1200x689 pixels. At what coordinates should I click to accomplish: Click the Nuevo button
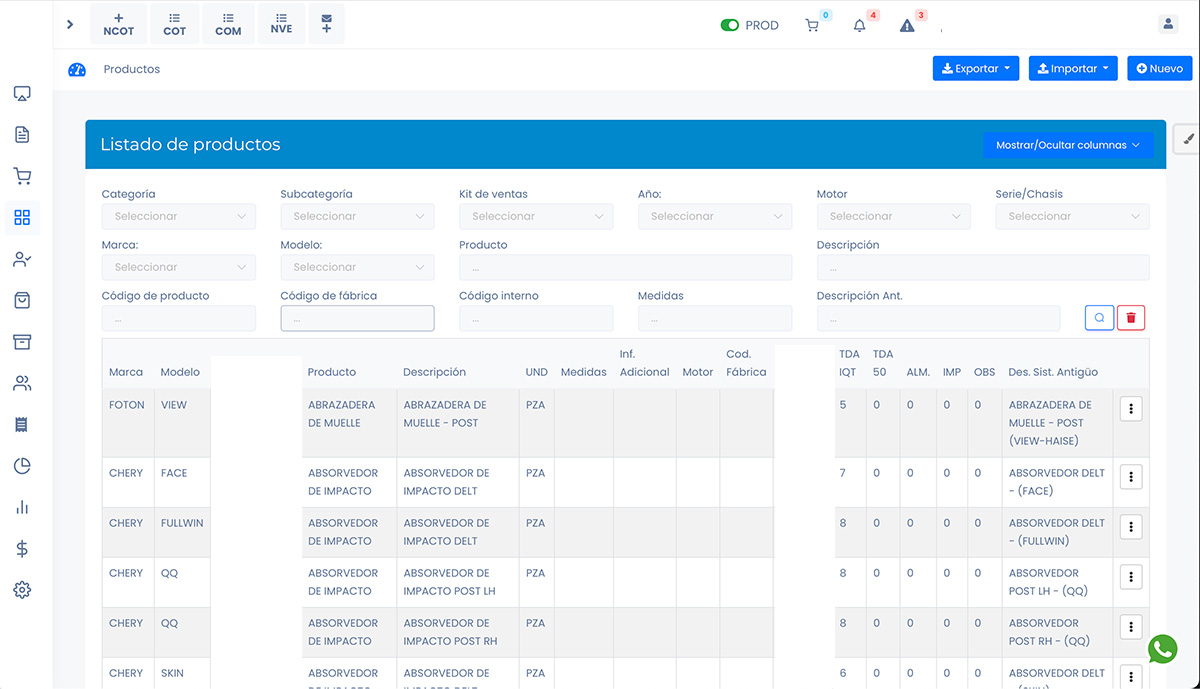pyautogui.click(x=1159, y=69)
